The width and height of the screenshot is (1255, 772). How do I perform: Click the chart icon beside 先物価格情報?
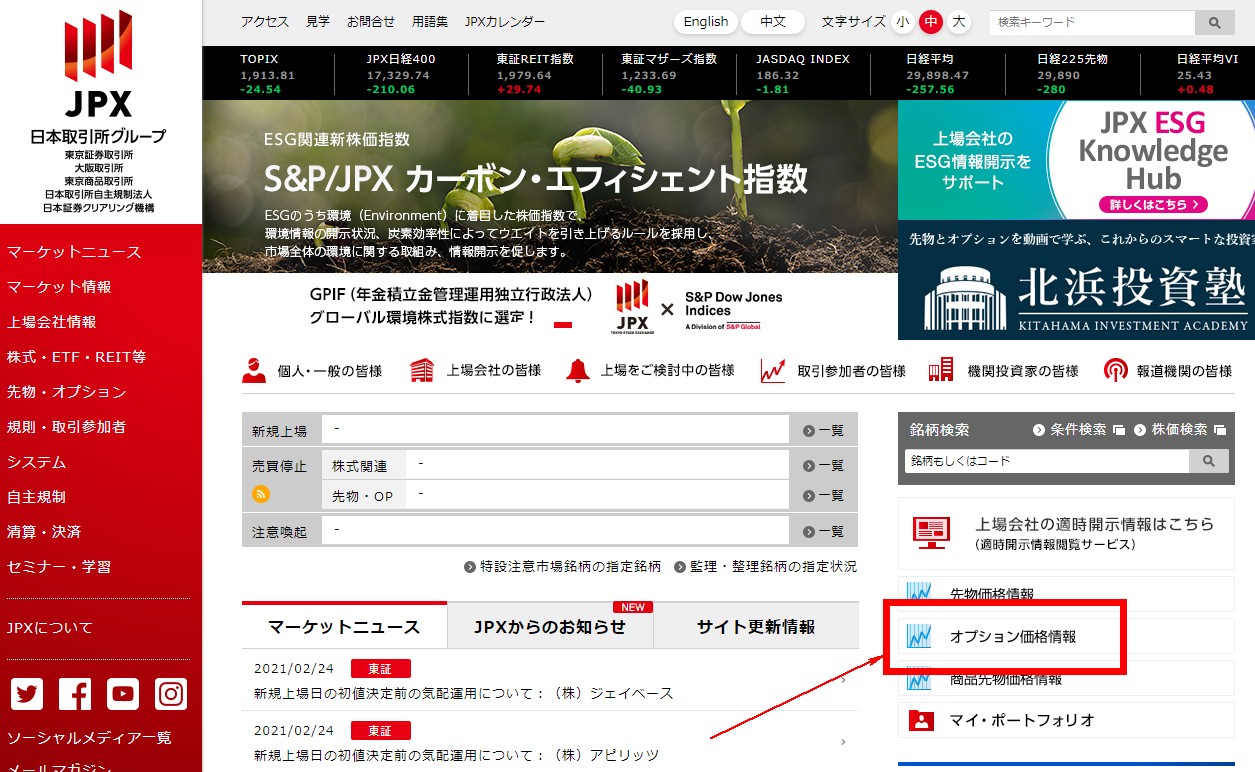pyautogui.click(x=919, y=593)
